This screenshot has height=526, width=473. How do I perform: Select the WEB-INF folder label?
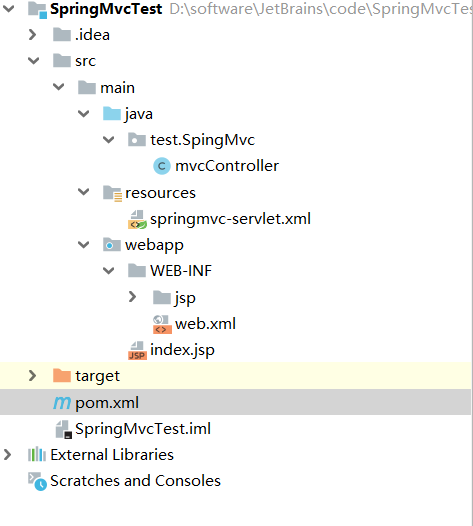[181, 271]
